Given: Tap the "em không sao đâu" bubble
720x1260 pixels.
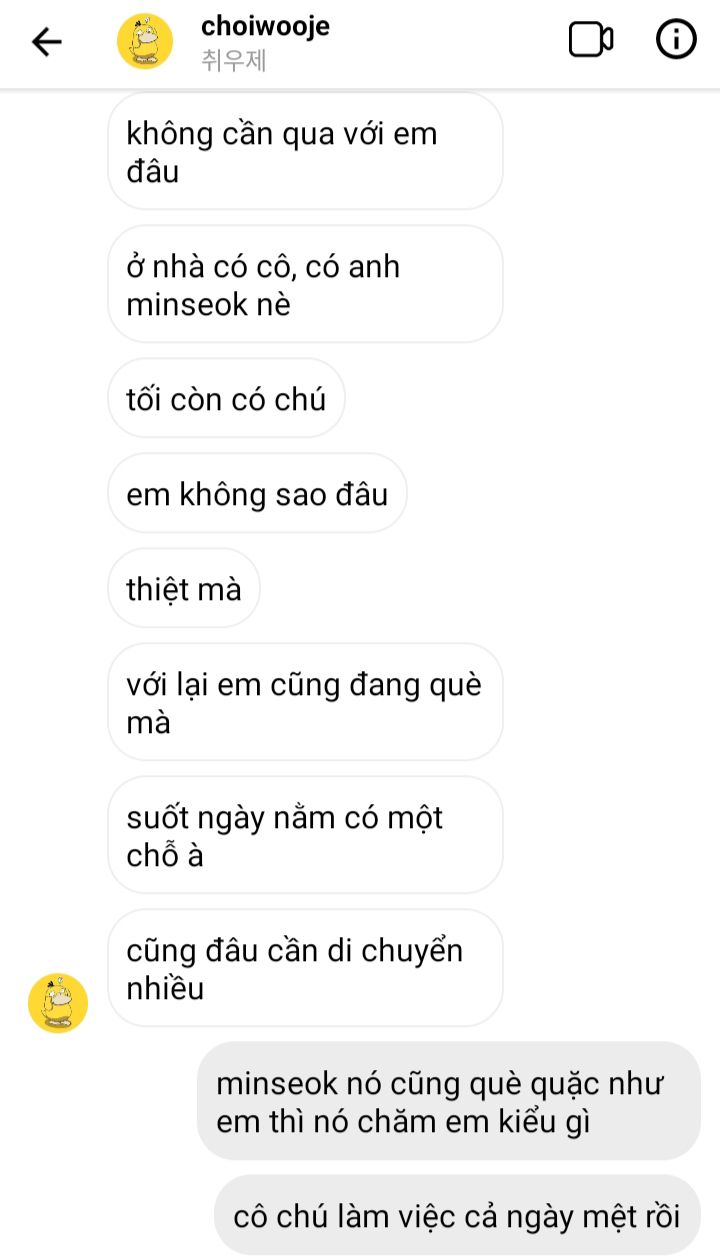Looking at the screenshot, I should point(257,494).
